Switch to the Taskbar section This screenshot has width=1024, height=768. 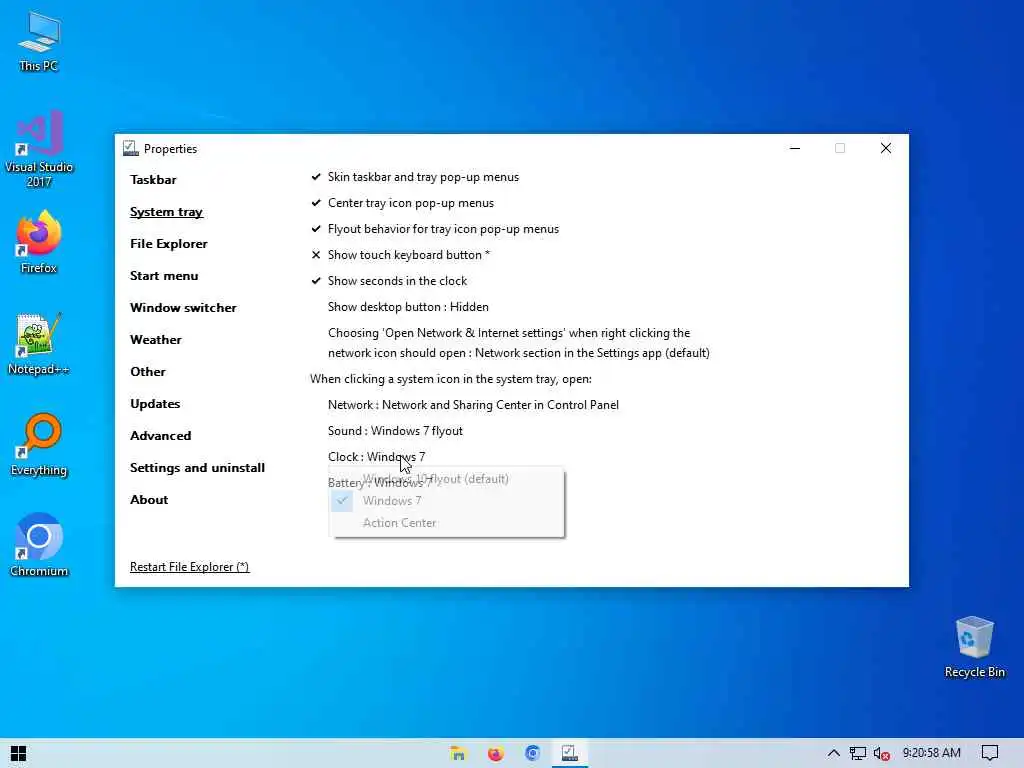click(153, 180)
